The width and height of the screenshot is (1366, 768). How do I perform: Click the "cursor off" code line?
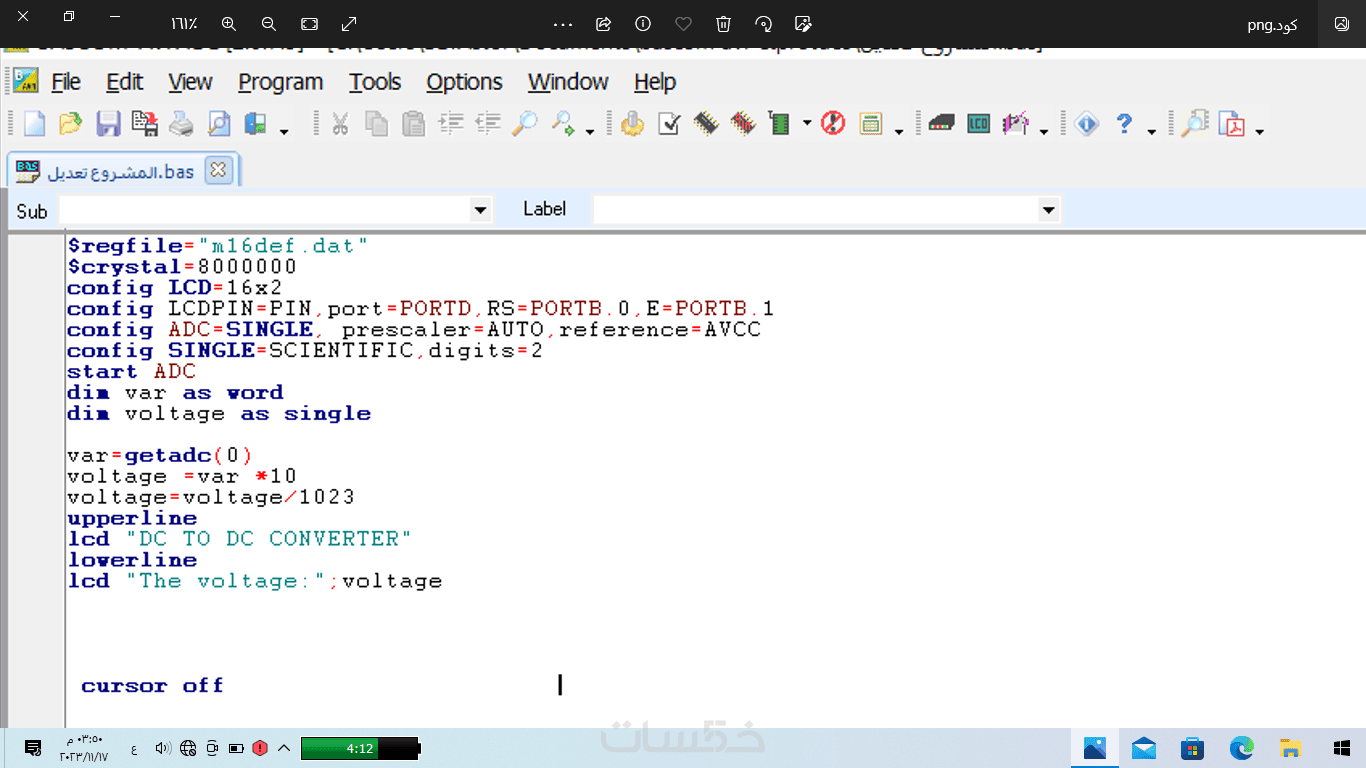153,686
